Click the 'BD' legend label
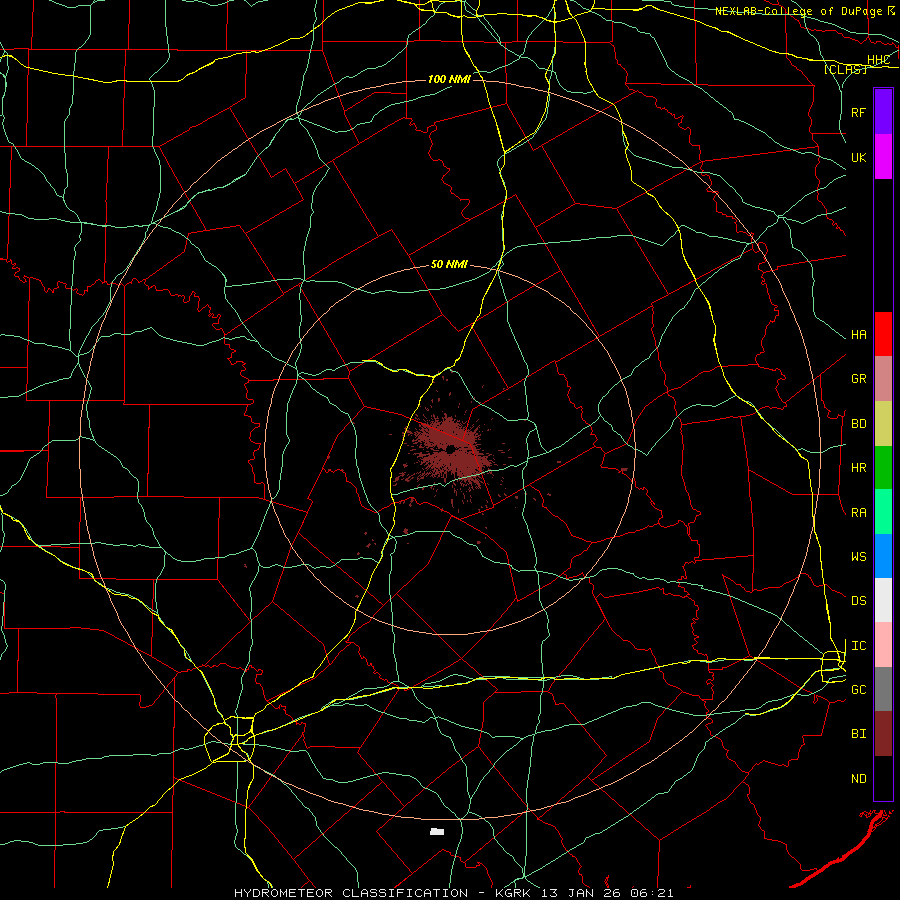Screen dimensions: 900x900 tap(858, 424)
